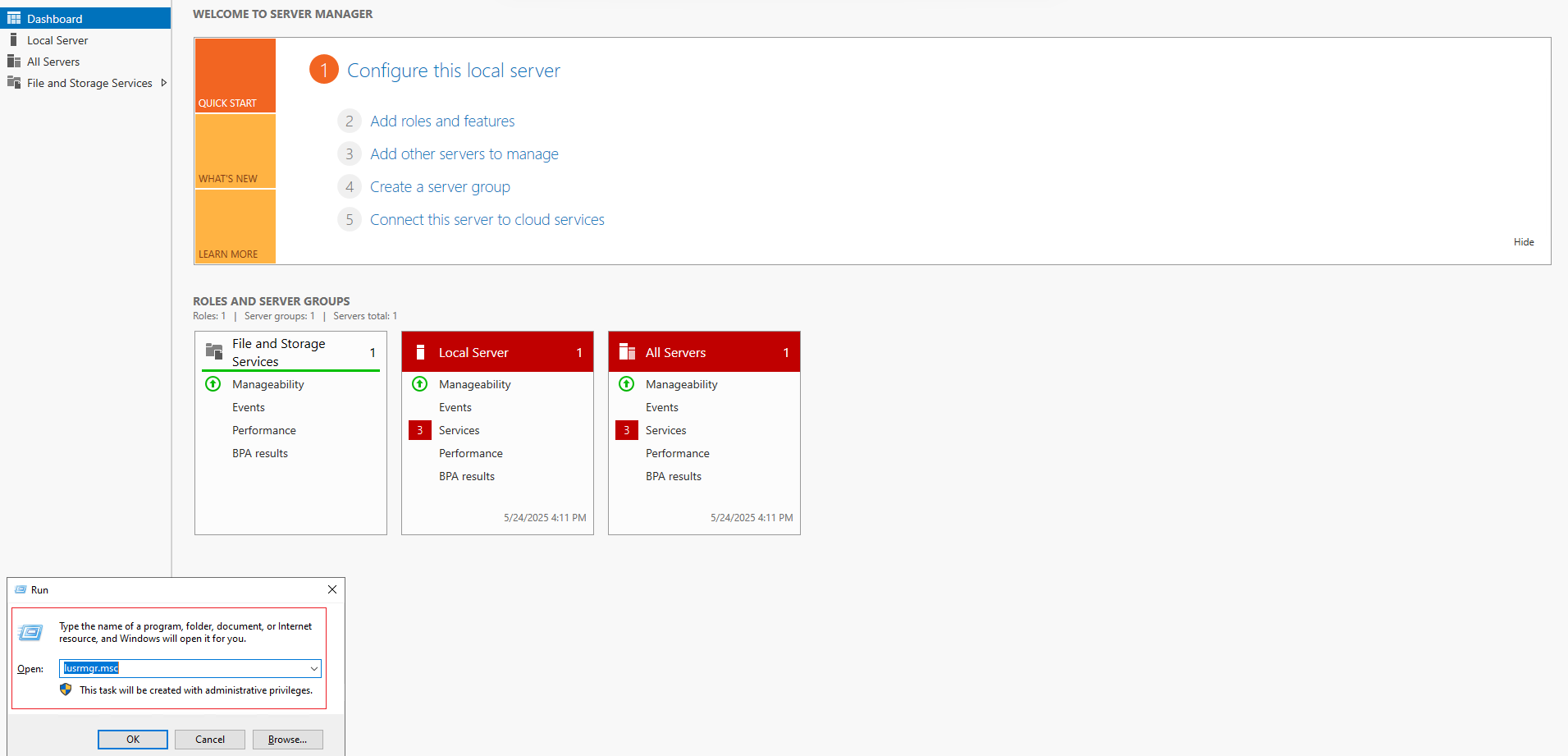Screen dimensions: 1568x756
Task: Close the Run dialog
Action: (332, 589)
